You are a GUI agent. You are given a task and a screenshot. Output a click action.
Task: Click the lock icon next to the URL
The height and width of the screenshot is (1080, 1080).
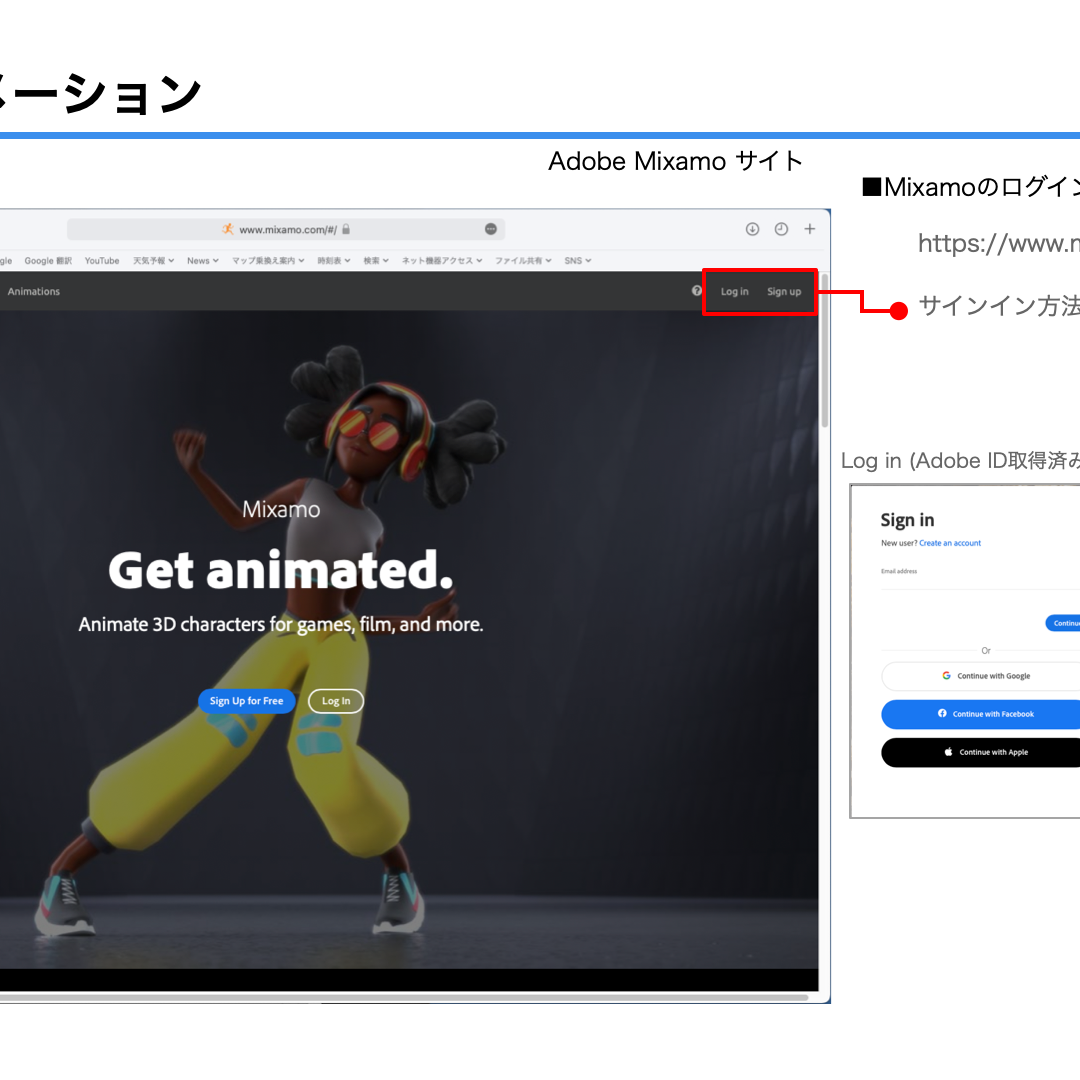pyautogui.click(x=346, y=229)
